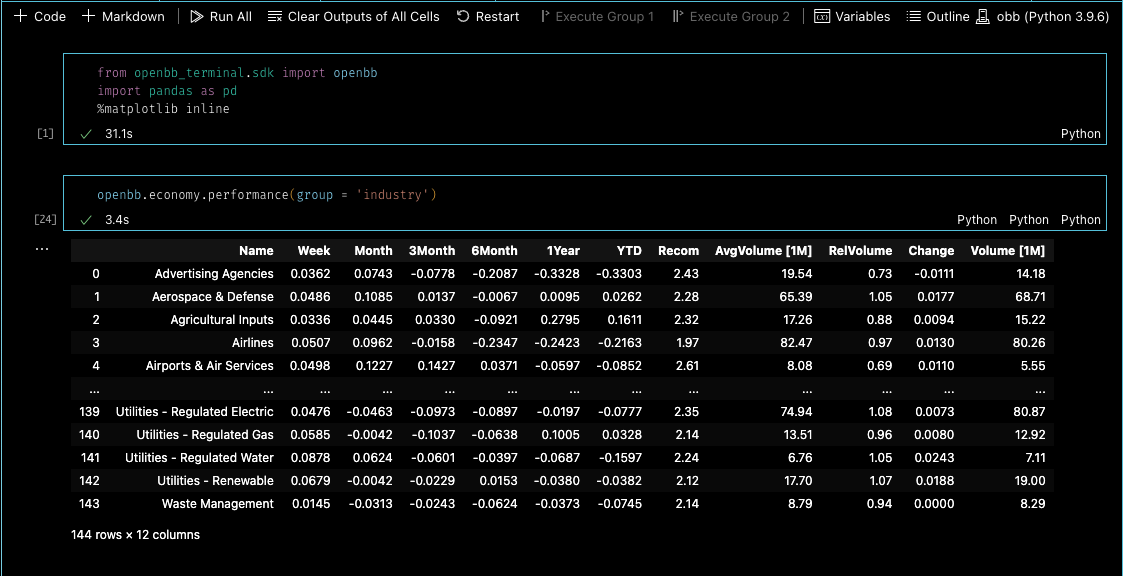This screenshot has height=576, width=1123.
Task: Click the Month column header
Action: pos(373,251)
